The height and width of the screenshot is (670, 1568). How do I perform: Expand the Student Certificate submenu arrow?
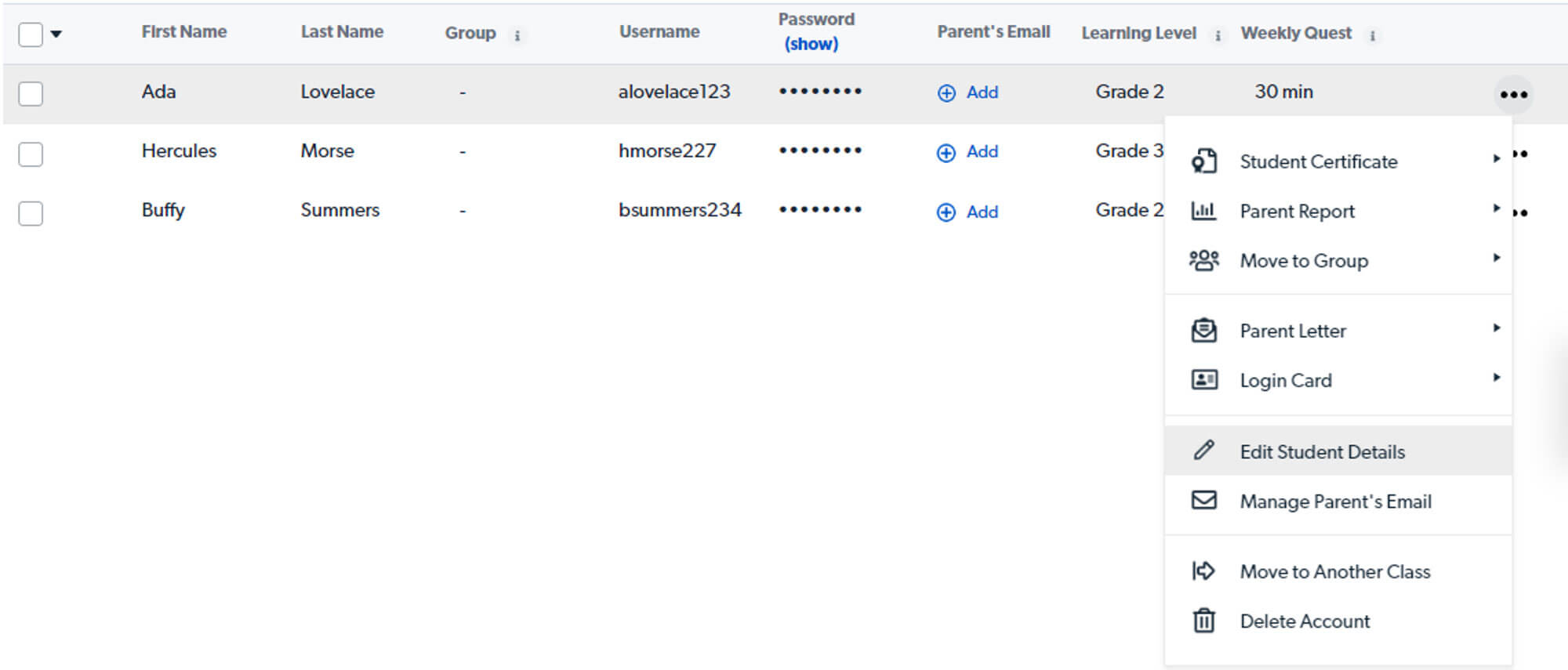coord(1496,159)
